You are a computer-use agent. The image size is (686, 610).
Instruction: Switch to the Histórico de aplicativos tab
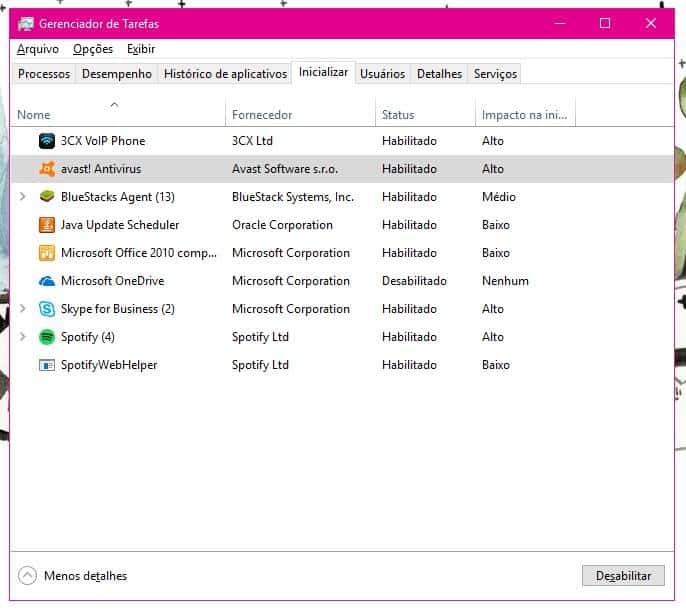(225, 74)
